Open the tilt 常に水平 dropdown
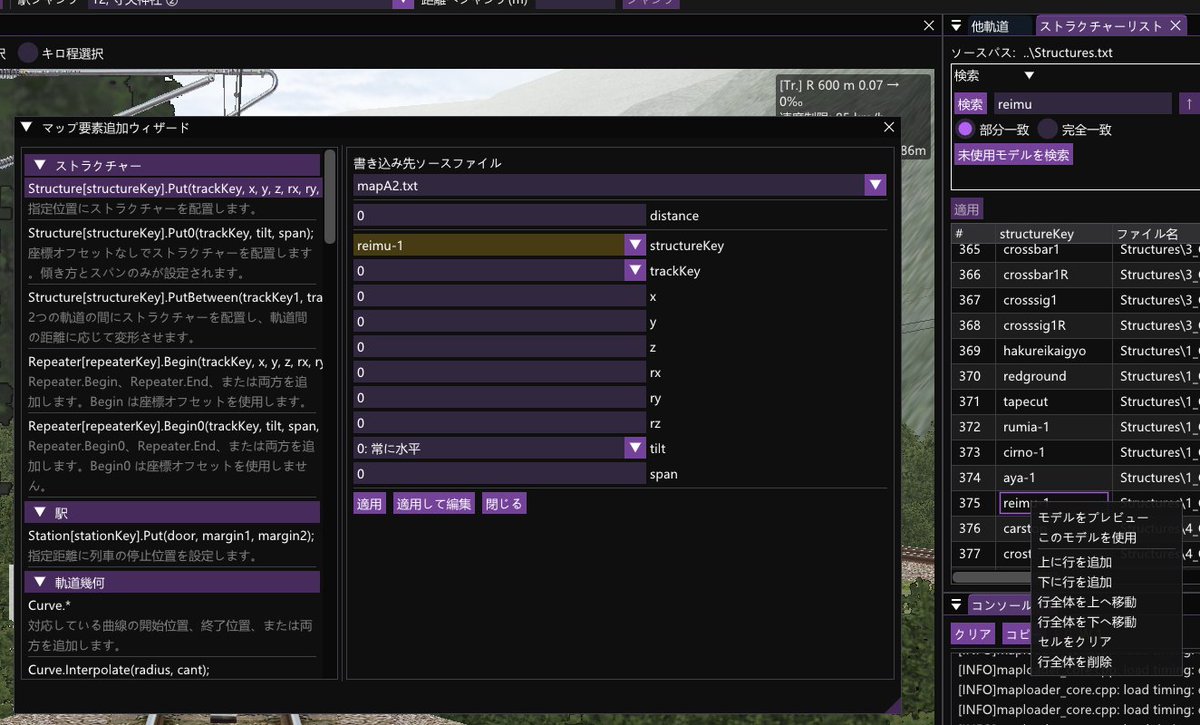 click(x=635, y=448)
